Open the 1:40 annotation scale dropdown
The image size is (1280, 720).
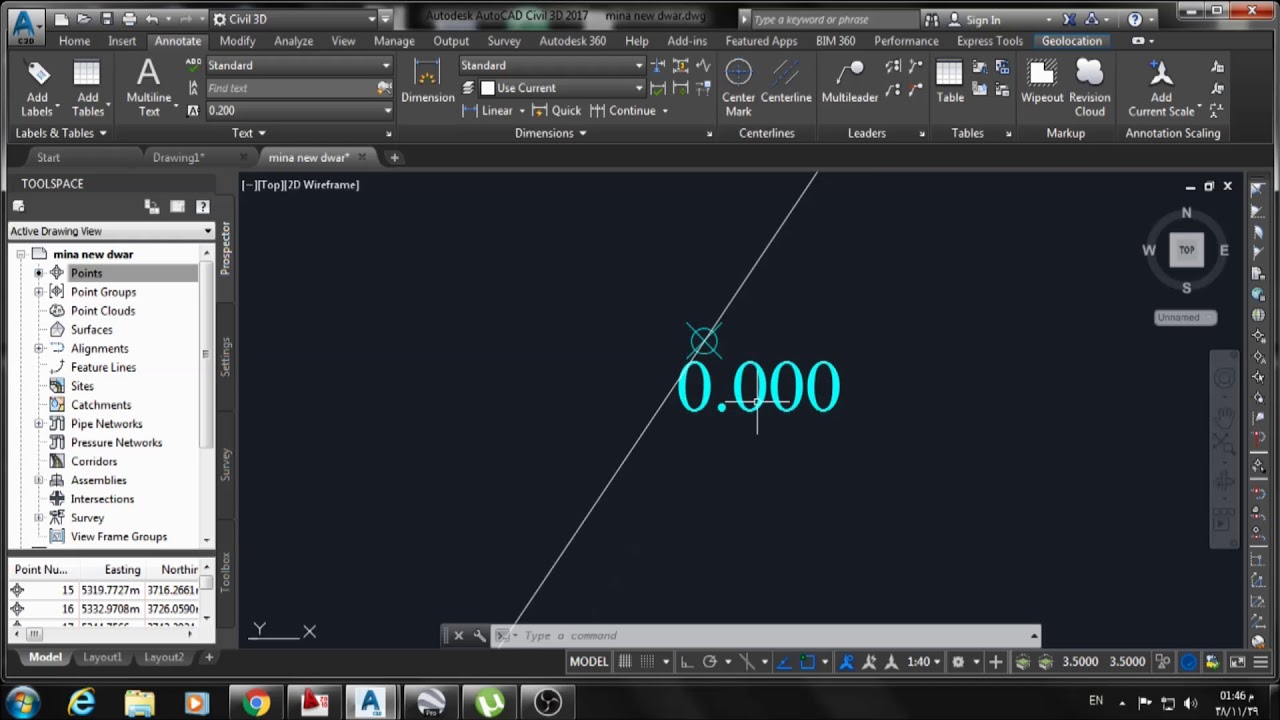[x=924, y=662]
